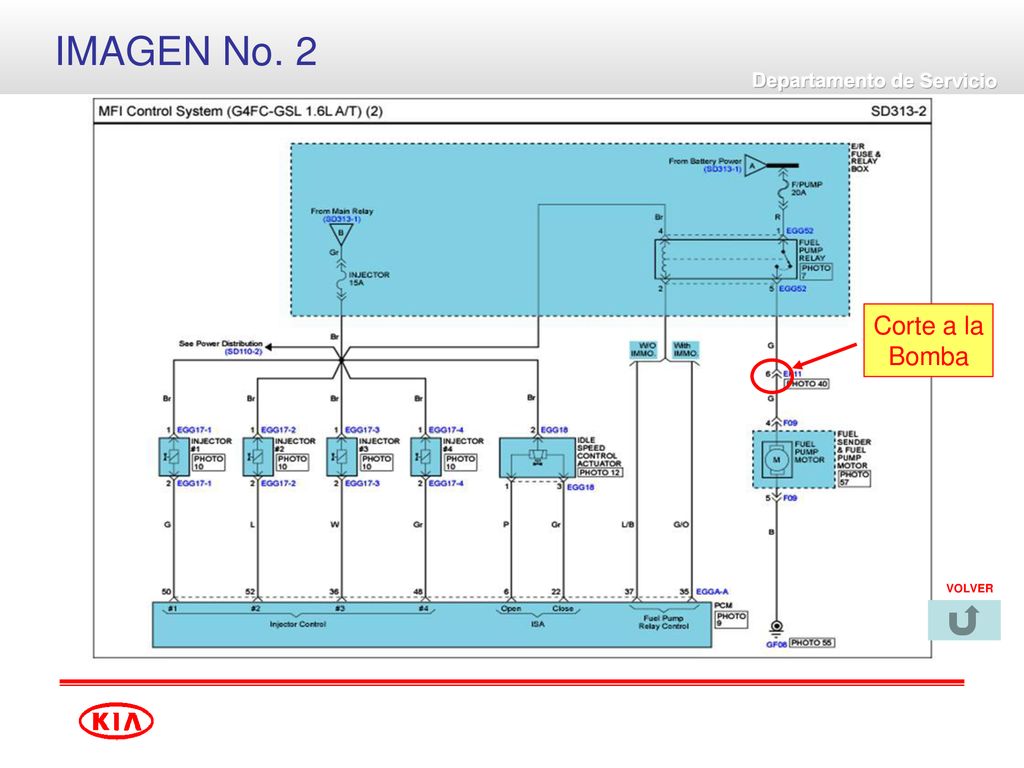This screenshot has width=1024, height=768.
Task: Click EGG18 label at actuator pin 3
Action: click(580, 487)
